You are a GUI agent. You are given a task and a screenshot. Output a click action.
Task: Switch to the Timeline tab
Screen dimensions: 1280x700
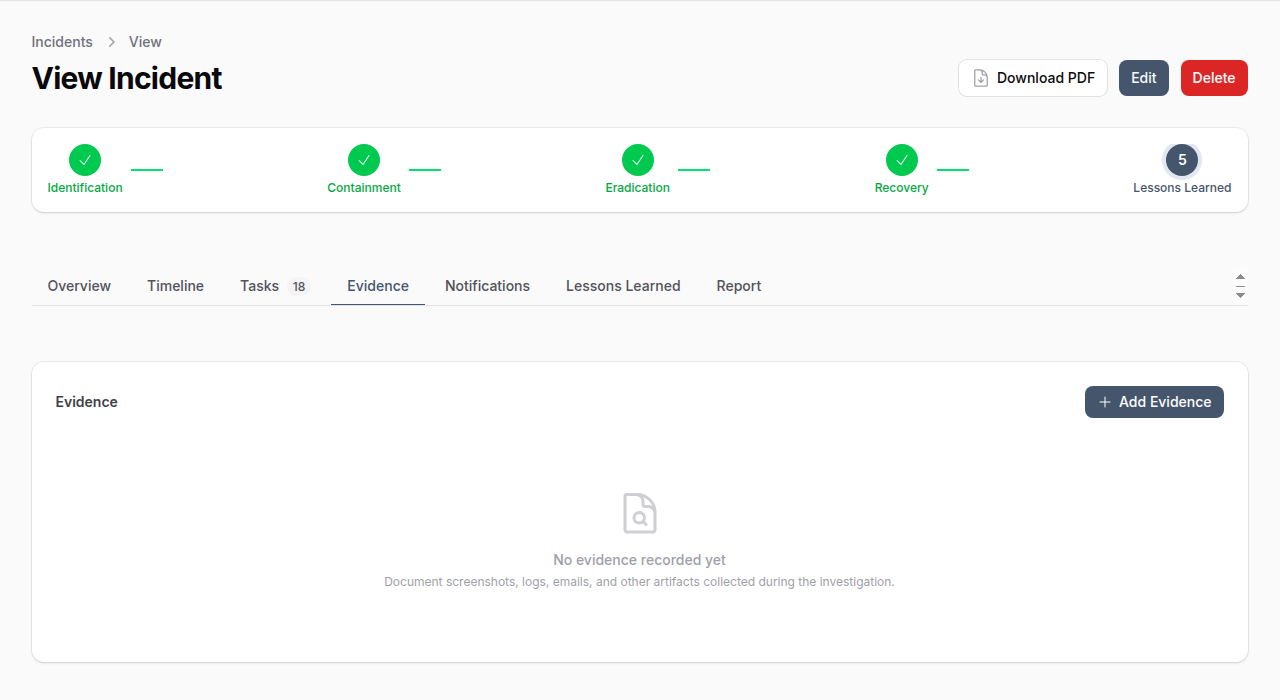[x=175, y=286]
